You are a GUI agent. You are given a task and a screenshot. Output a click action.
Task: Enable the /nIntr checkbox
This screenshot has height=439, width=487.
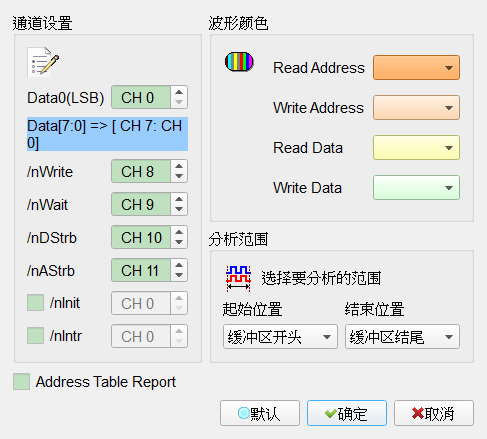pos(35,335)
